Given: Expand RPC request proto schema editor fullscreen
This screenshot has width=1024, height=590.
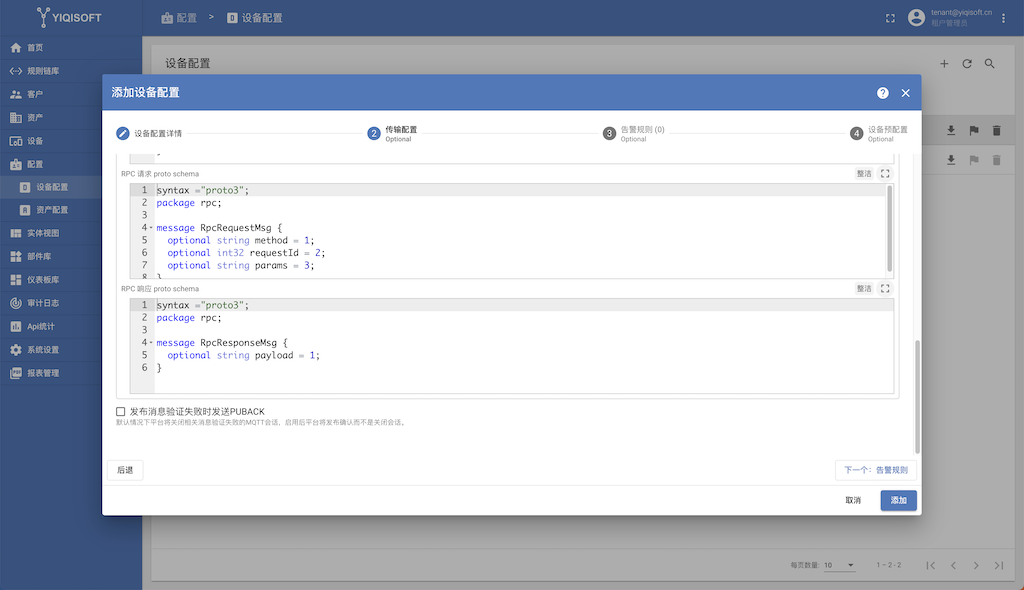Looking at the screenshot, I should 885,174.
